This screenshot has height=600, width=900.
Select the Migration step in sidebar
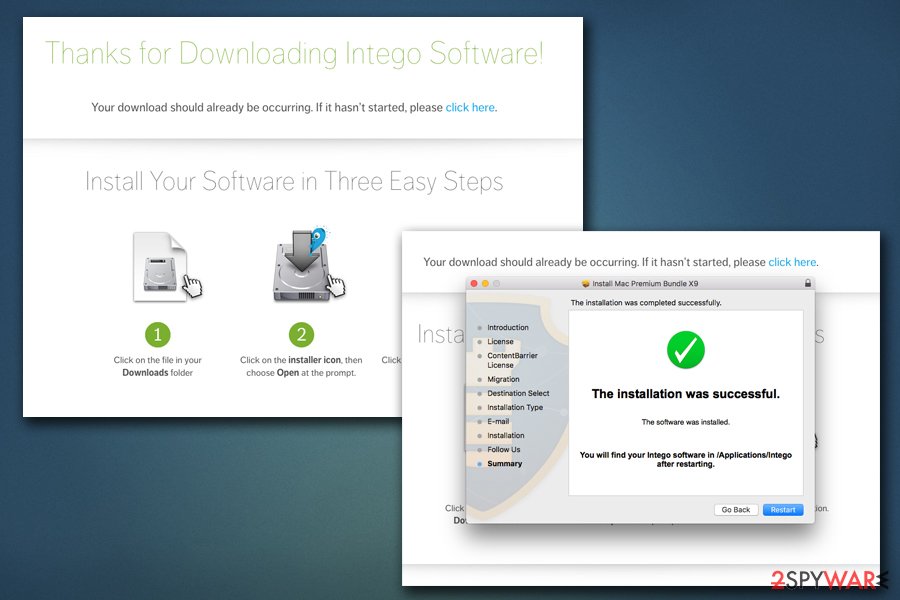click(503, 380)
